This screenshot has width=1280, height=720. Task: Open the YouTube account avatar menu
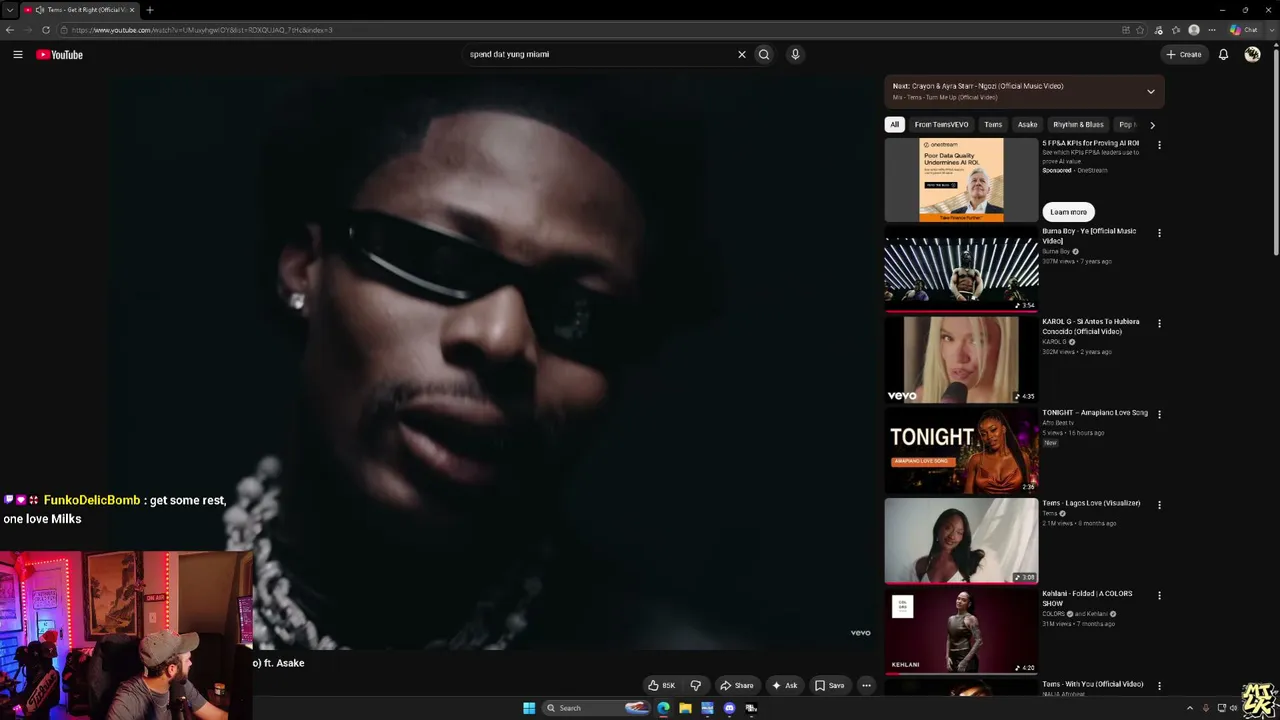pyautogui.click(x=1252, y=55)
